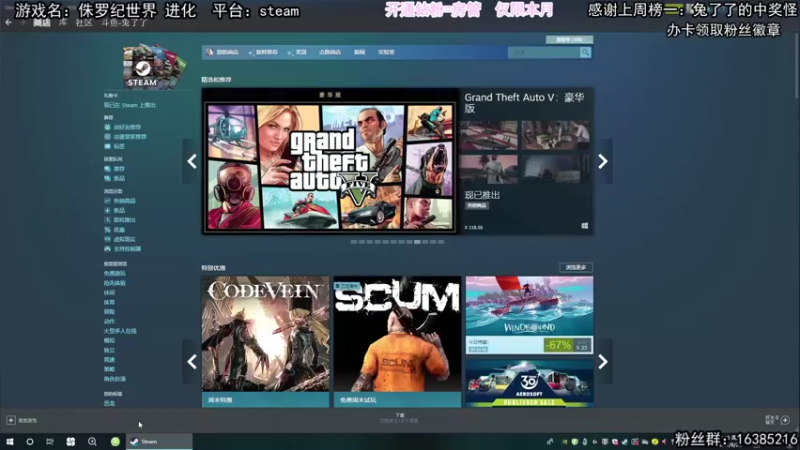Browse the 角色扮演 RPG genre

[115, 379]
